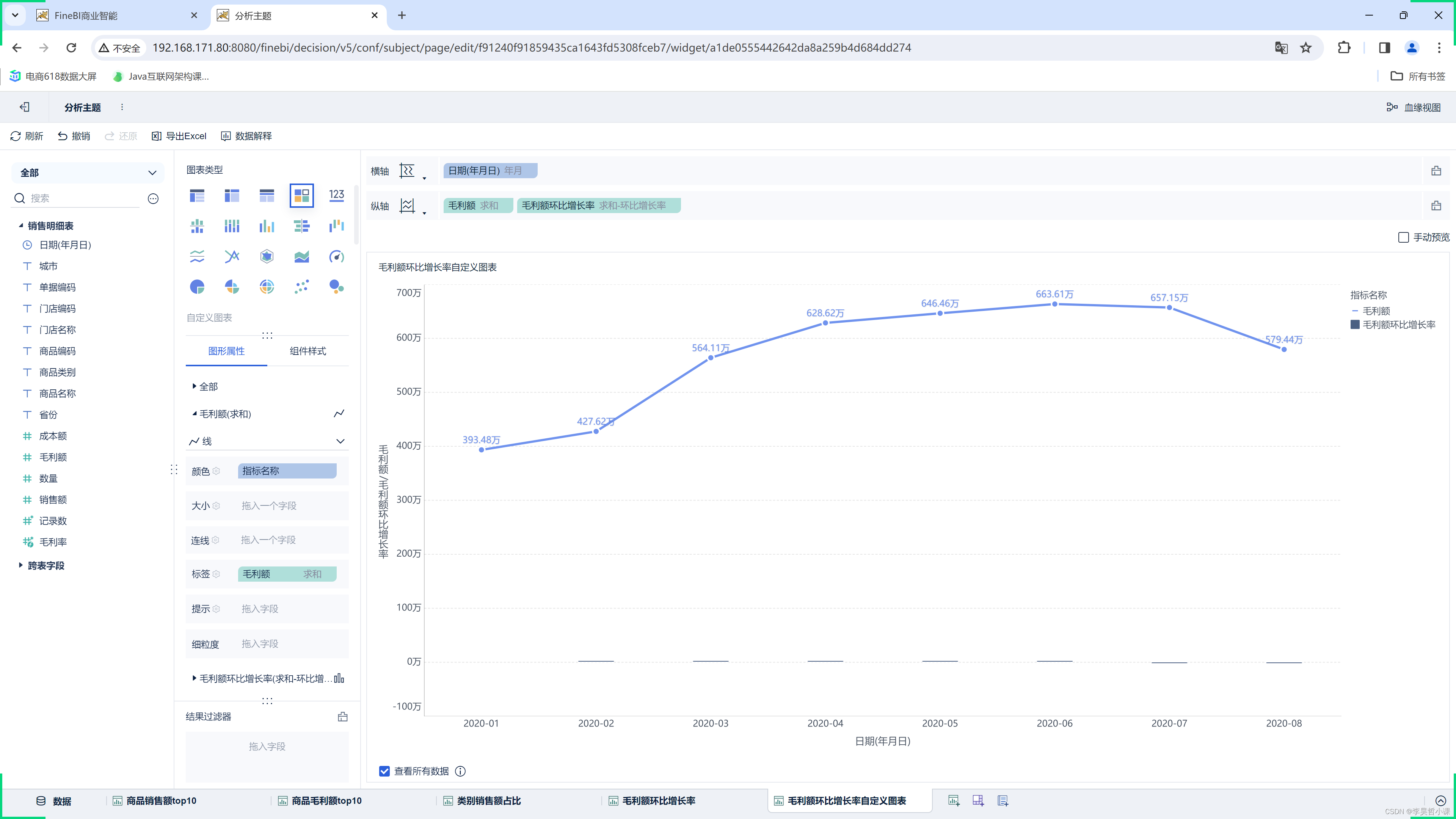Expand the 全部 graphic attributes section
Image resolution: width=1456 pixels, height=819 pixels.
[x=194, y=387]
